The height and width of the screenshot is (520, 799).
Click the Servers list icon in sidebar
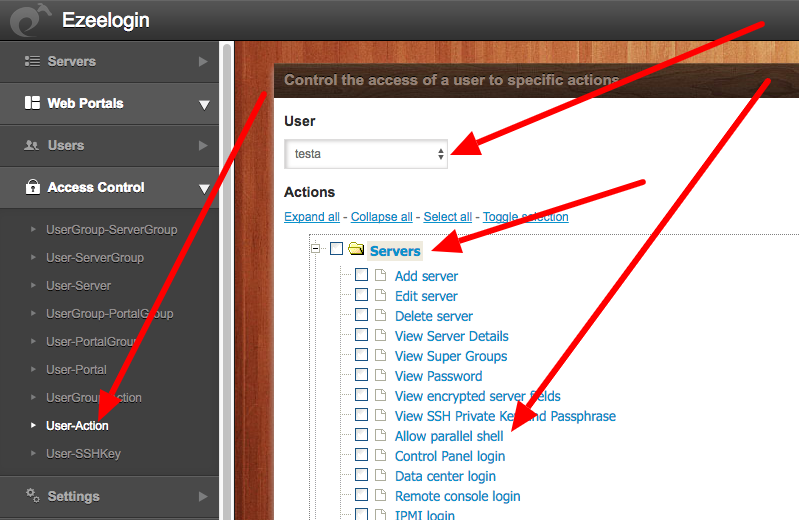tap(32, 61)
